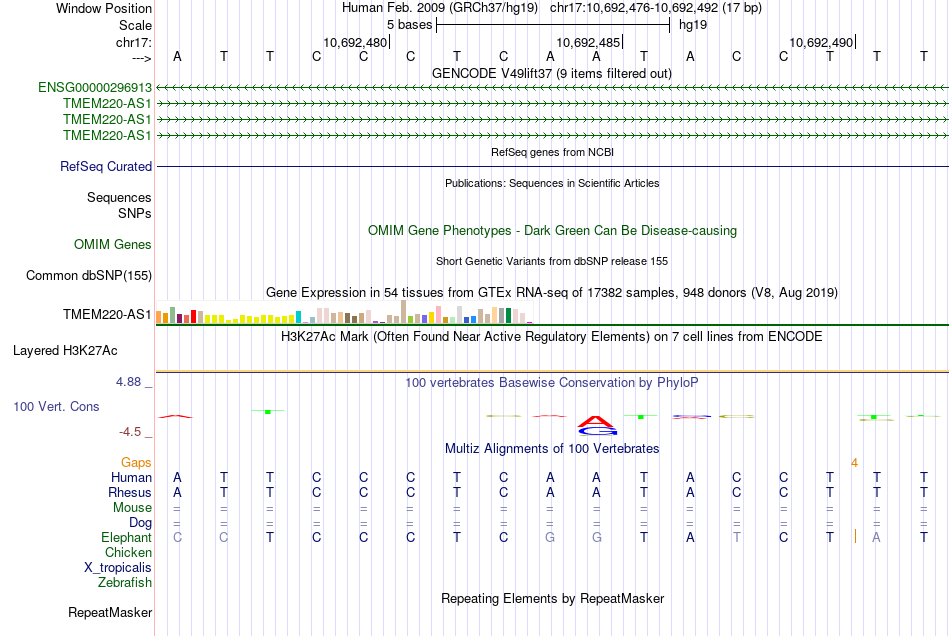
Task: Click the Rhesus alignment row label
Action: (x=130, y=493)
